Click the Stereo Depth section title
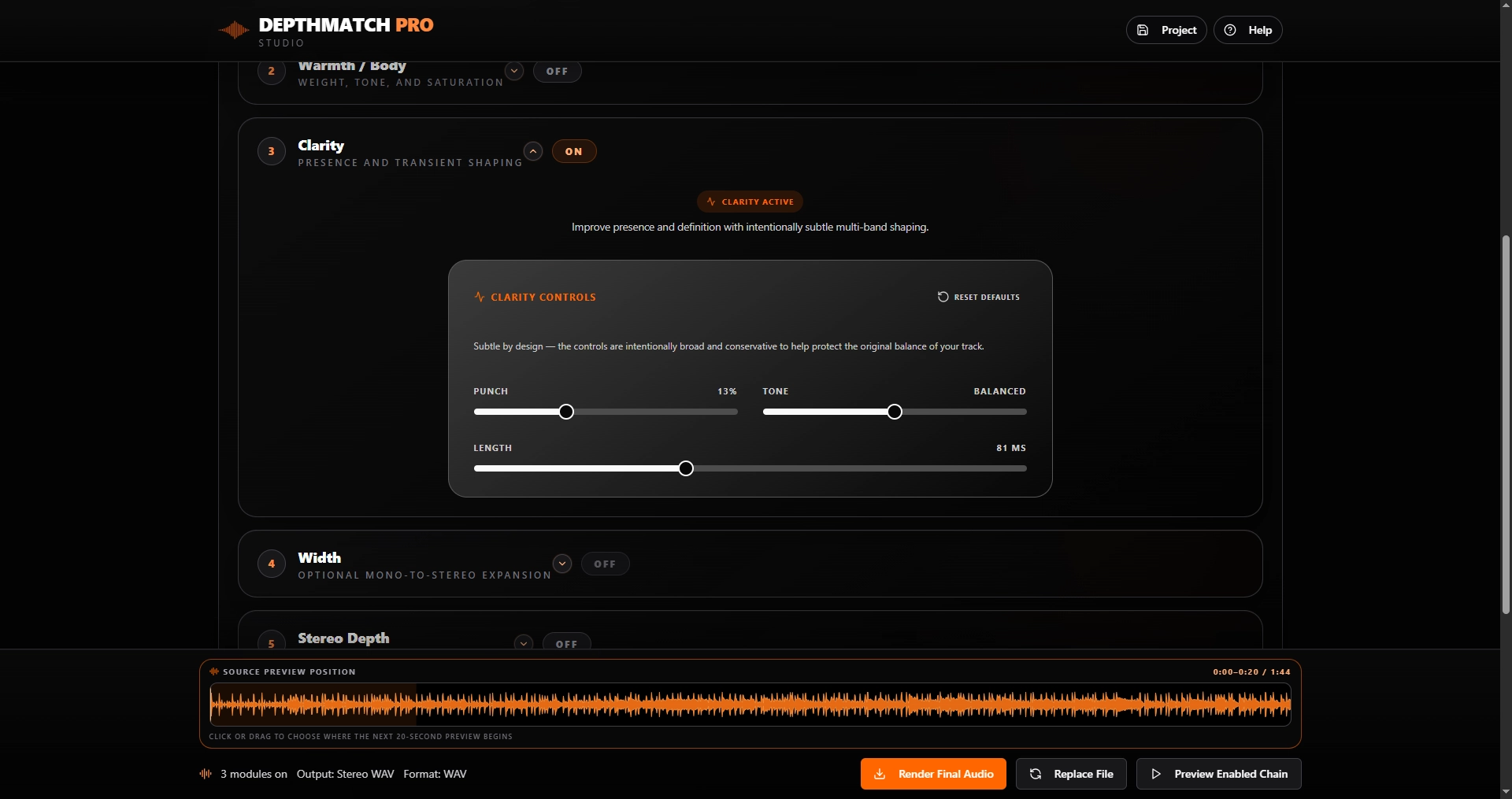Viewport: 1512px width, 799px height. 343,638
